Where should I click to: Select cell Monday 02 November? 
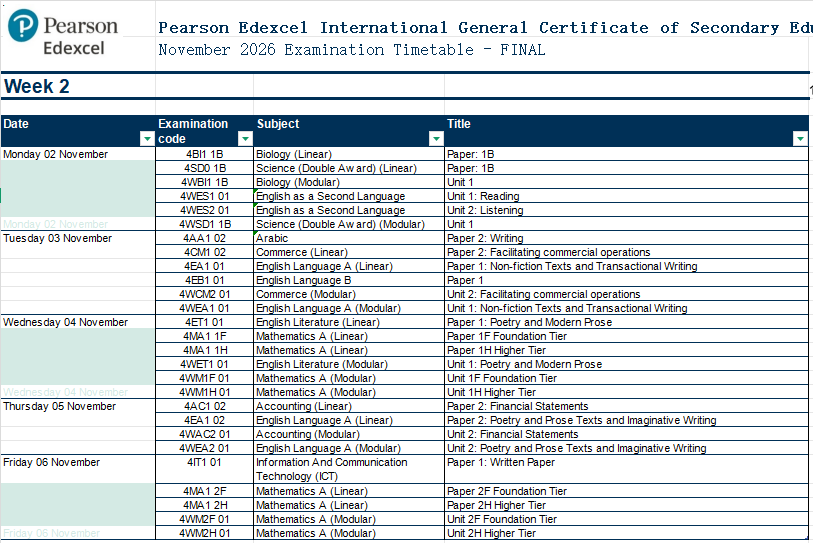78,154
